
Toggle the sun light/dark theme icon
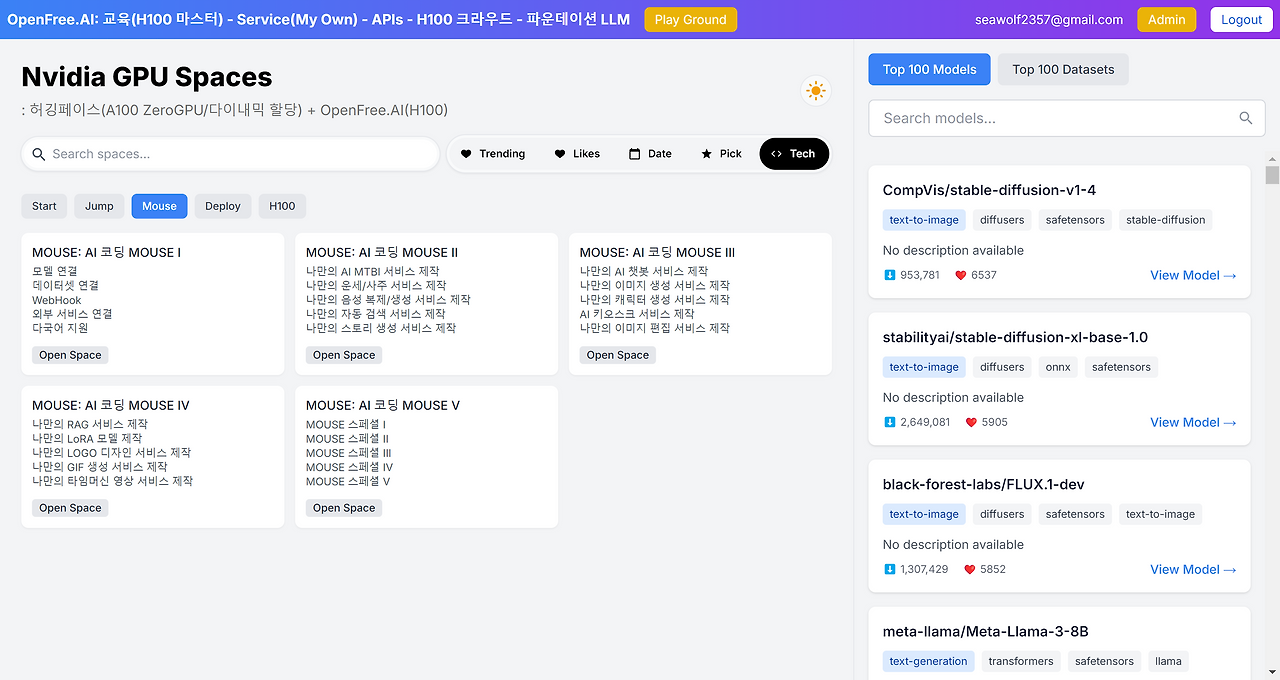tap(816, 91)
